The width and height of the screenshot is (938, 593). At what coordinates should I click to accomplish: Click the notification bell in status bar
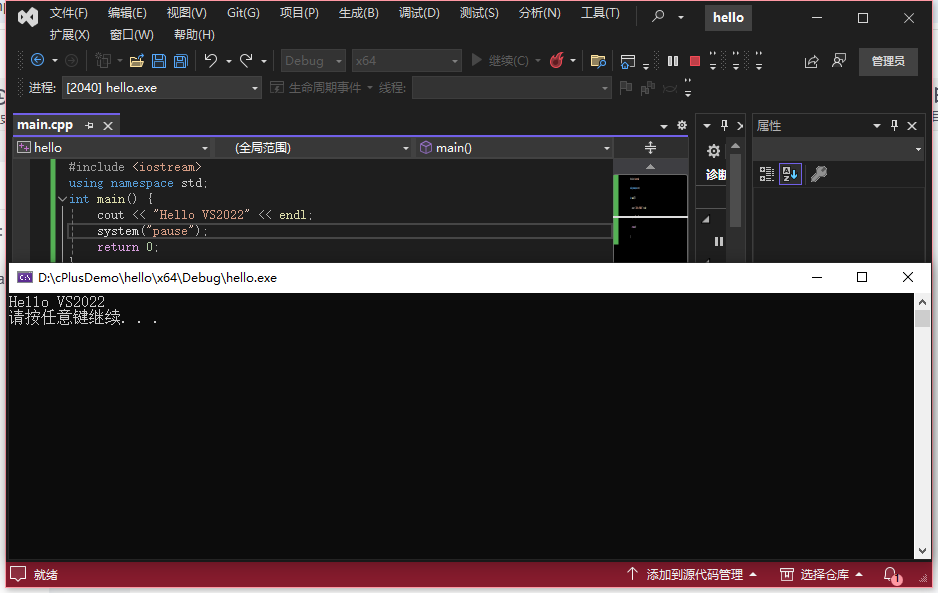click(891, 575)
